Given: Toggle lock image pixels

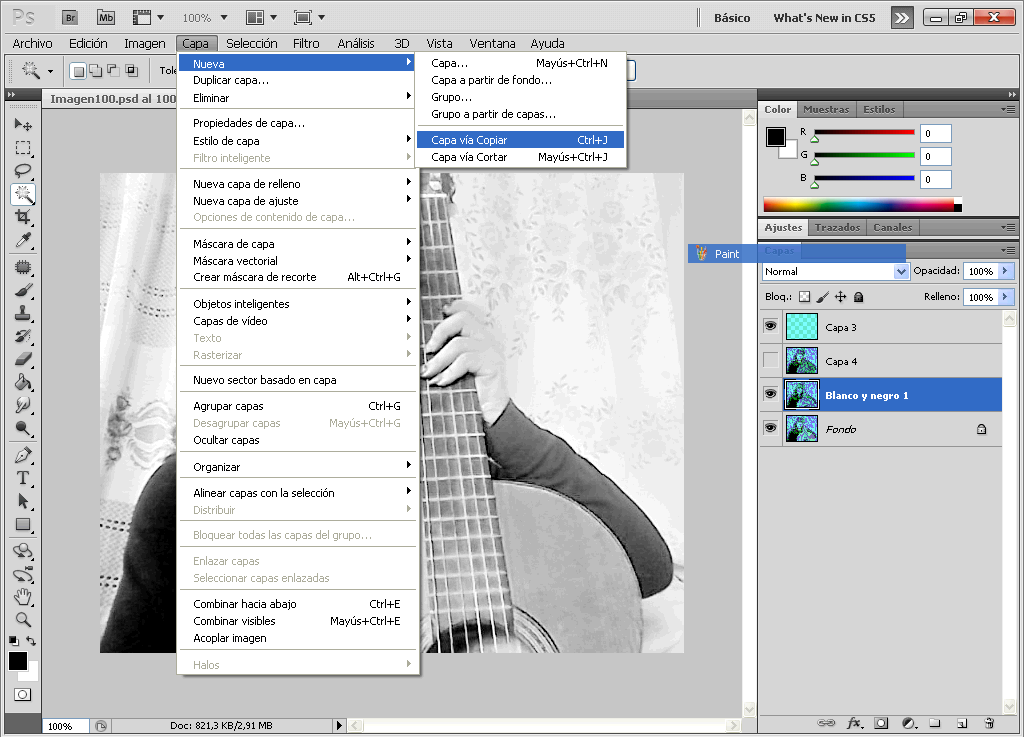Looking at the screenshot, I should (x=823, y=297).
